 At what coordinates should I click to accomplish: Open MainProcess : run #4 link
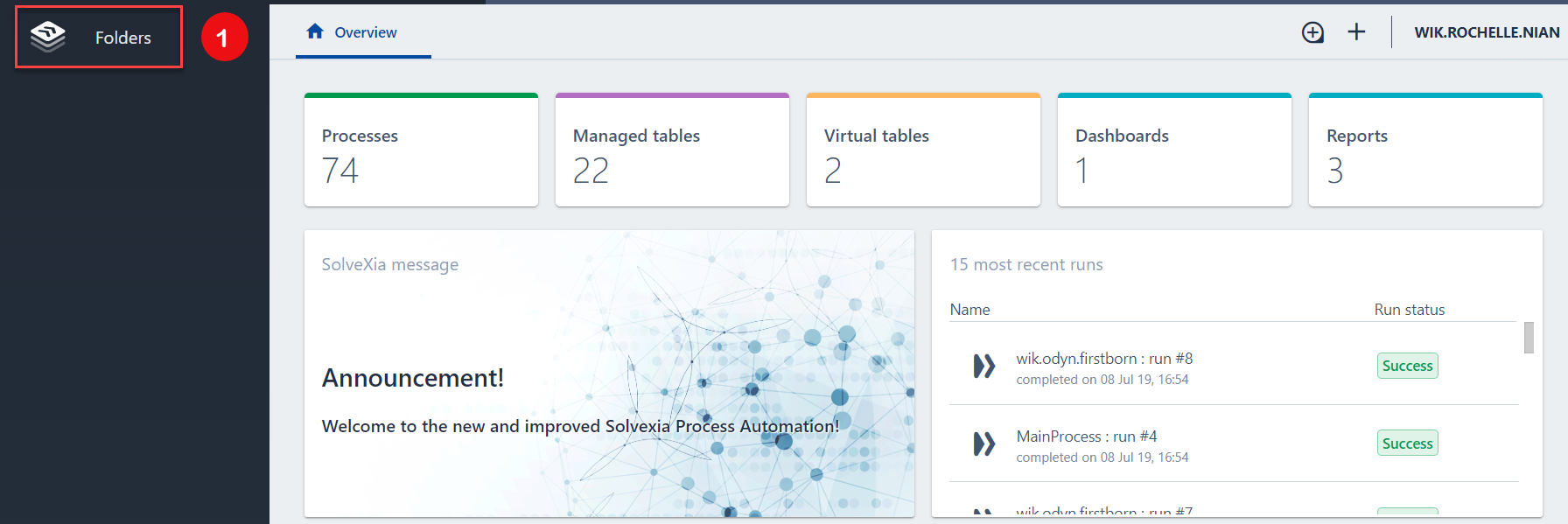tap(1086, 437)
